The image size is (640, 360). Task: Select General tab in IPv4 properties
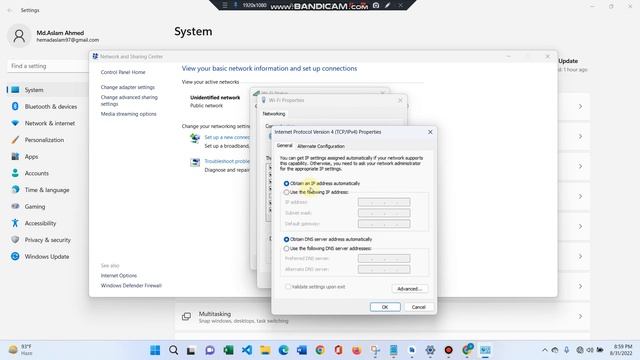(284, 146)
